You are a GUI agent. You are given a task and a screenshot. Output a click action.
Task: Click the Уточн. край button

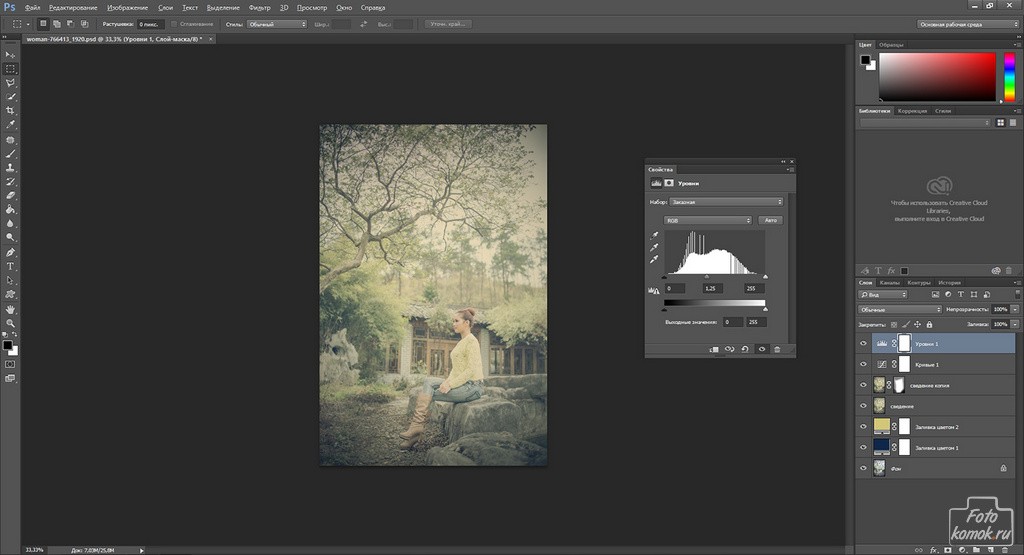click(450, 23)
